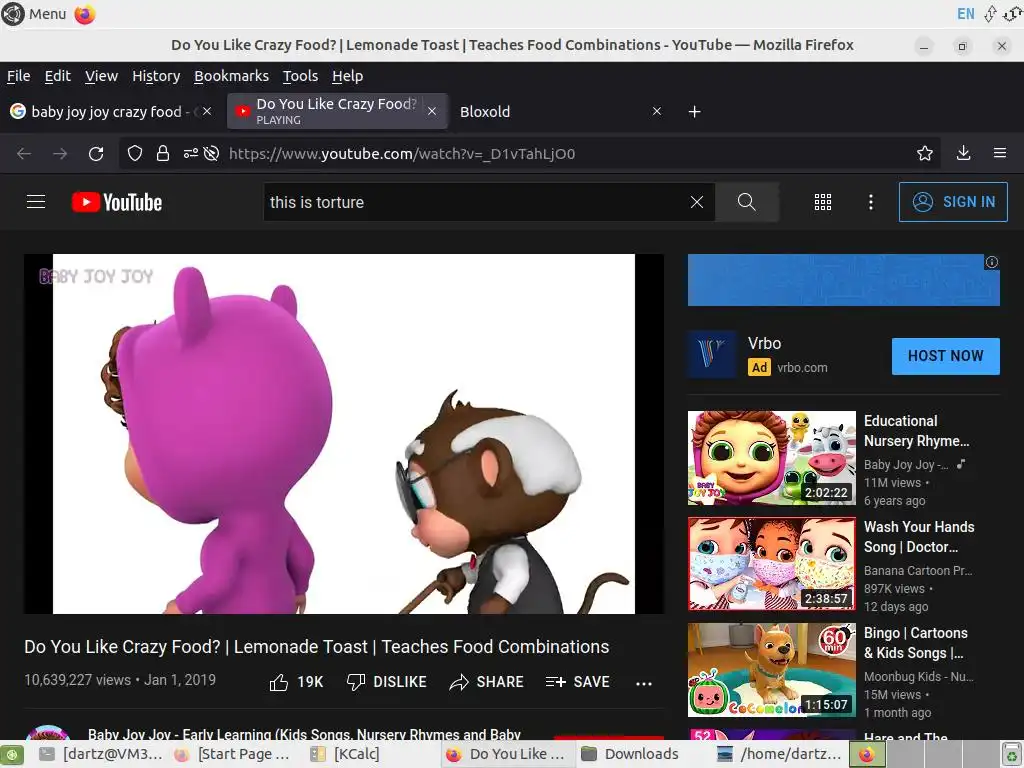This screenshot has width=1024, height=768.
Task: Bookmark this page with the star
Action: point(925,153)
